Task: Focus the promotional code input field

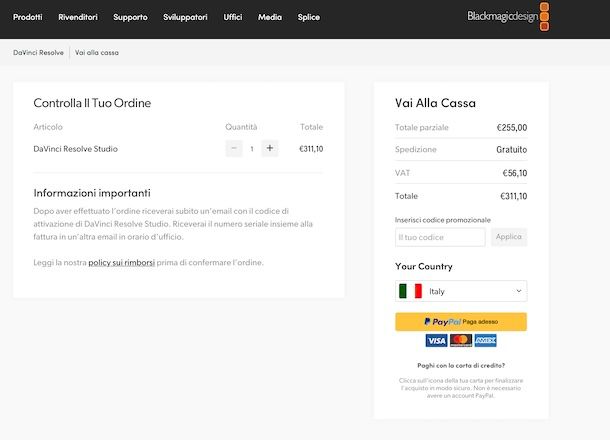Action: 440,237
